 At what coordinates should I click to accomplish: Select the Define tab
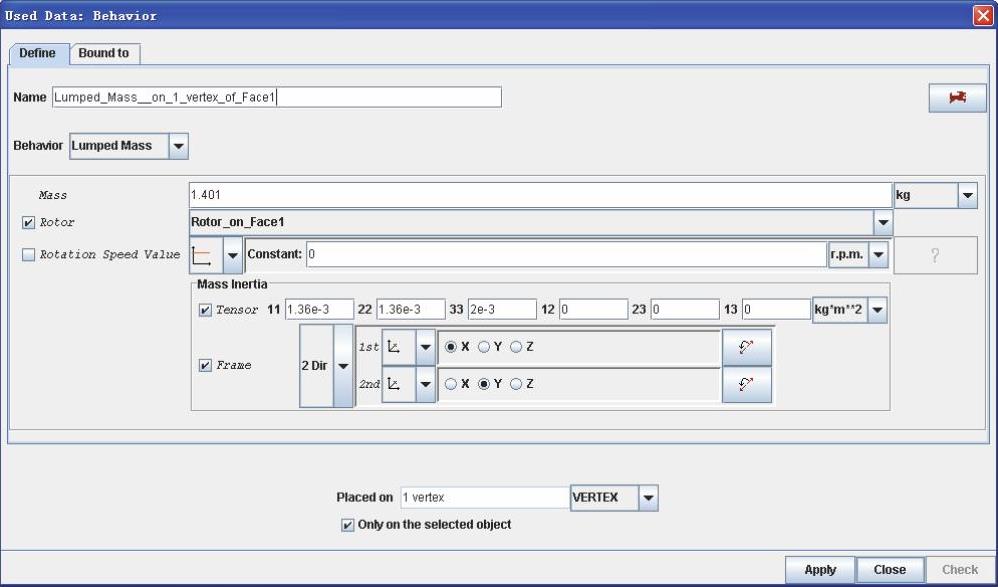38,53
